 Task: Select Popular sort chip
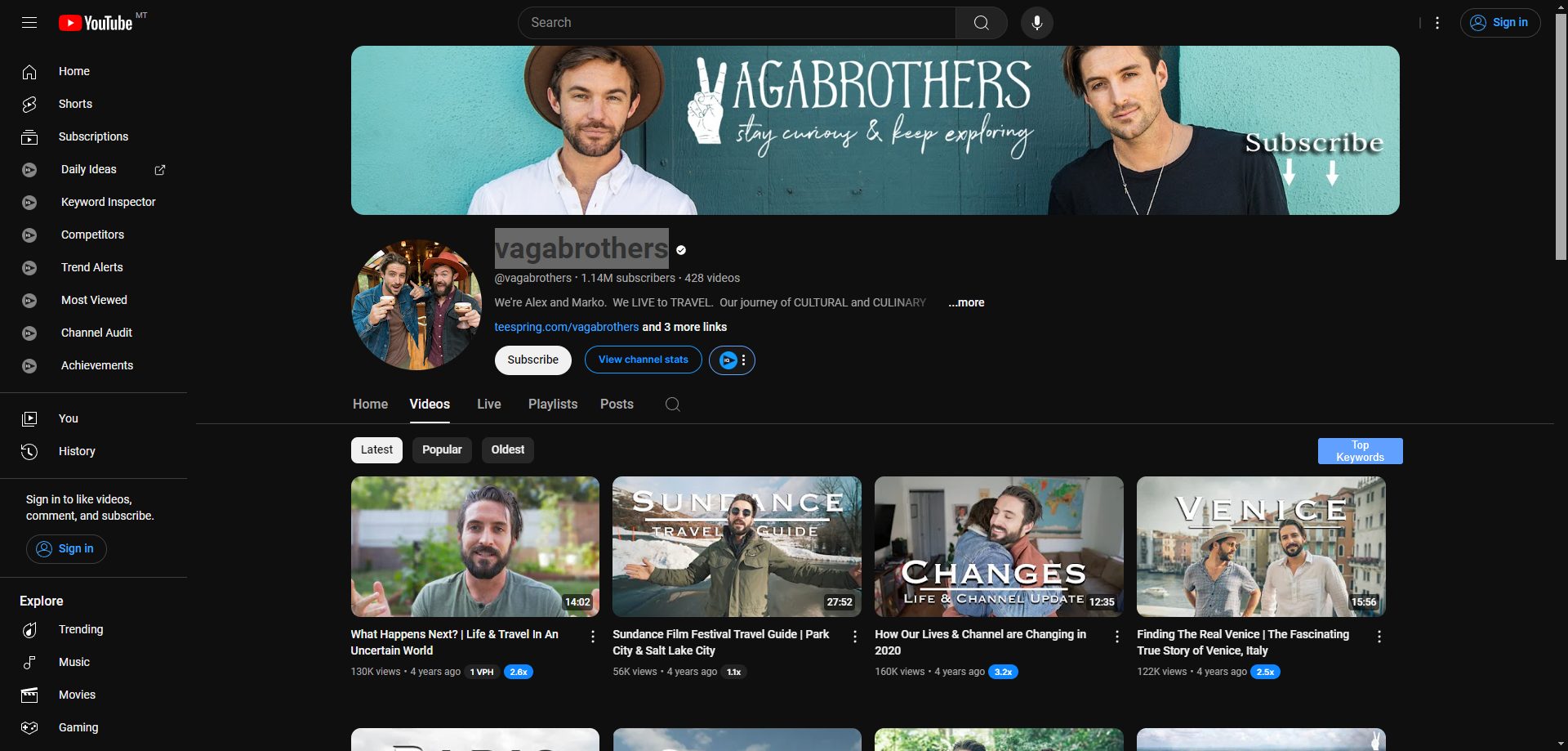pyautogui.click(x=442, y=450)
